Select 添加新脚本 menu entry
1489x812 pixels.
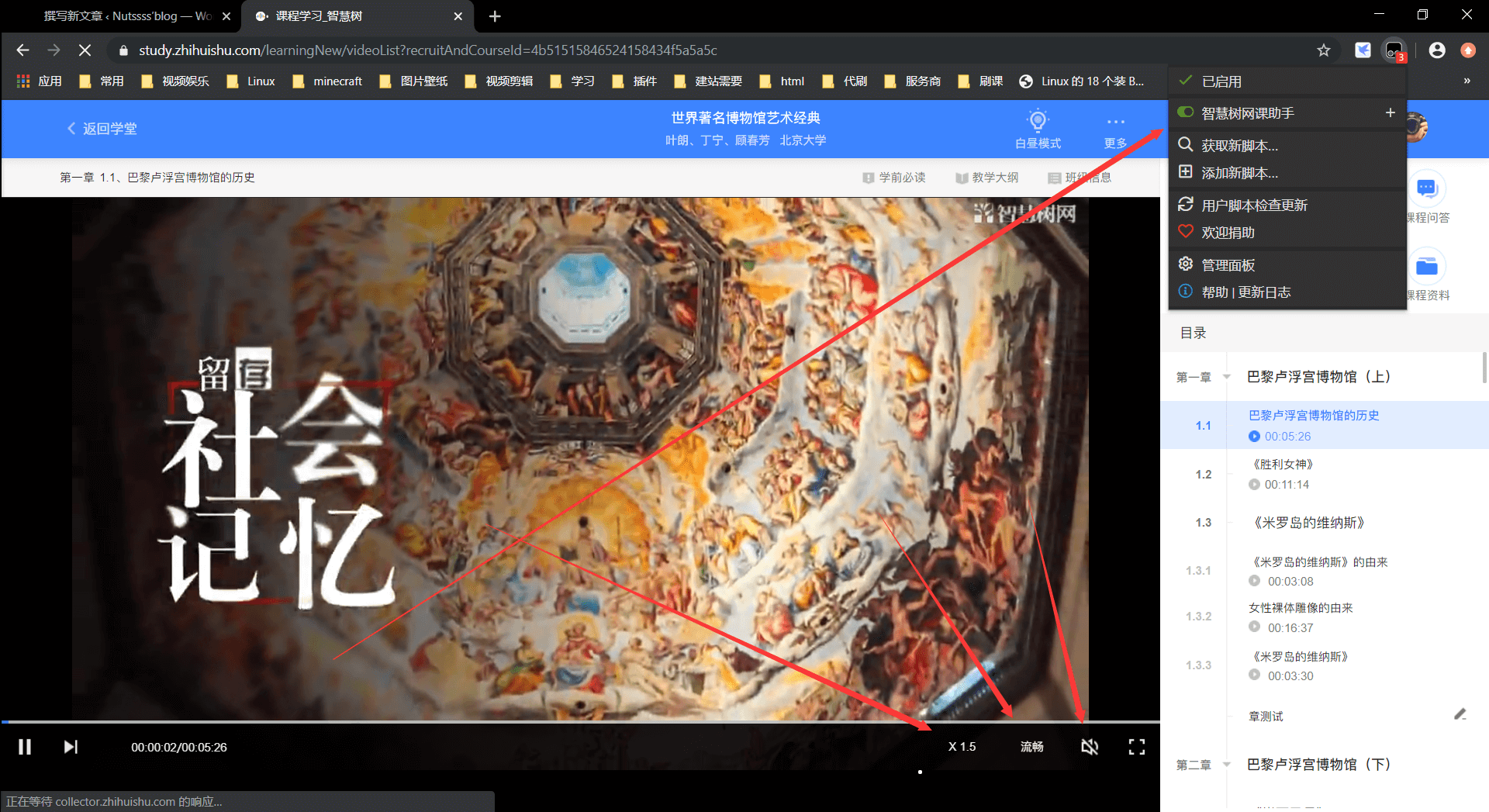point(1287,172)
